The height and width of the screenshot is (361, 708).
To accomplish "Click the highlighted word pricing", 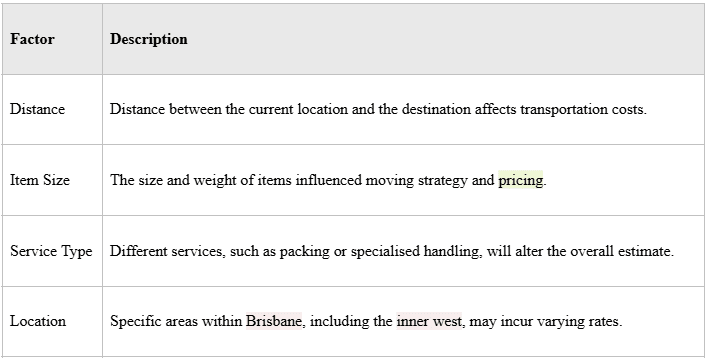I will (x=520, y=180).
